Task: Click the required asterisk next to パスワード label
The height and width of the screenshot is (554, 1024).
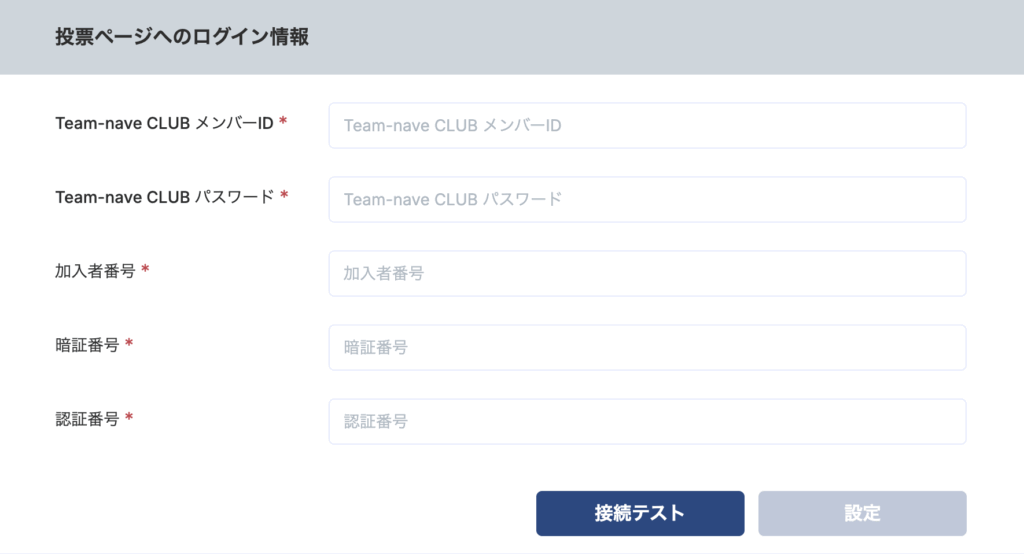Action: [x=284, y=195]
